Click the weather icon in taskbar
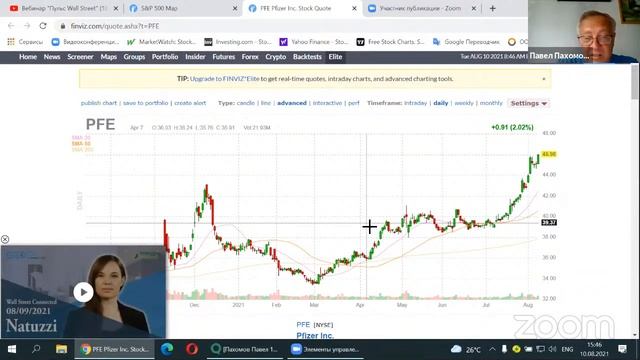 tap(456, 349)
